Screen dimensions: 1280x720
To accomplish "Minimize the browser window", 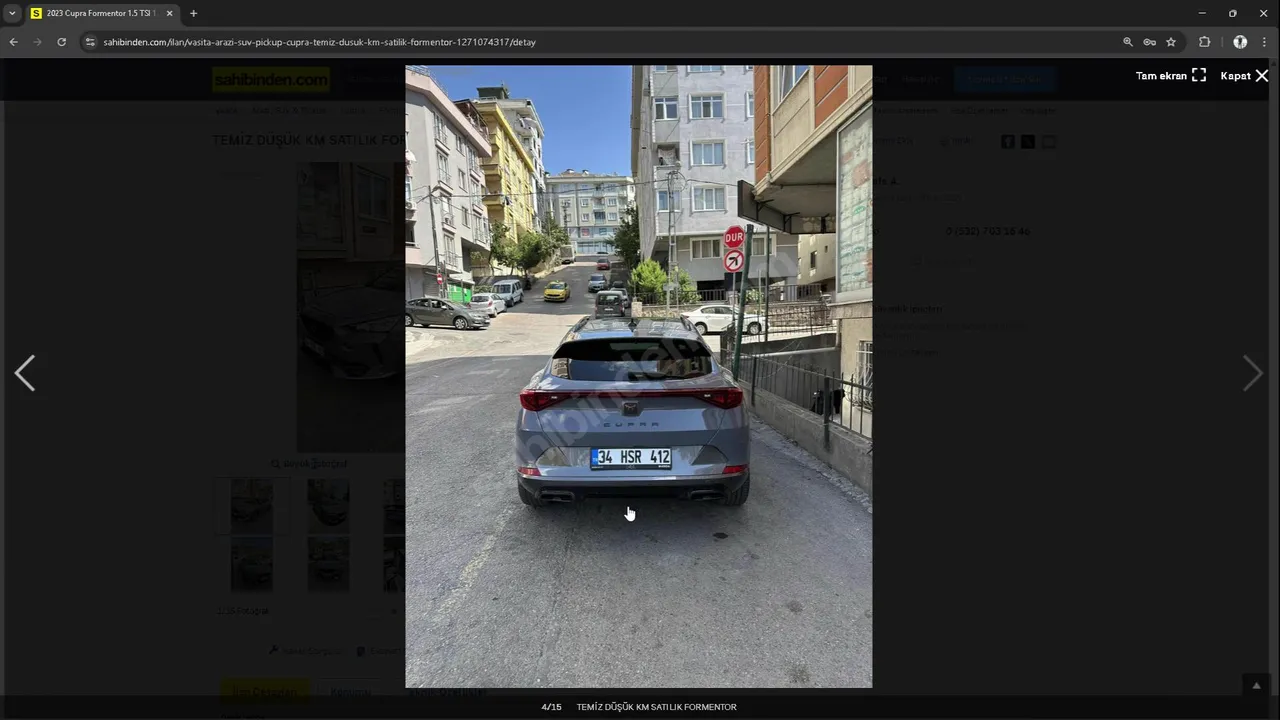I will (x=1201, y=13).
